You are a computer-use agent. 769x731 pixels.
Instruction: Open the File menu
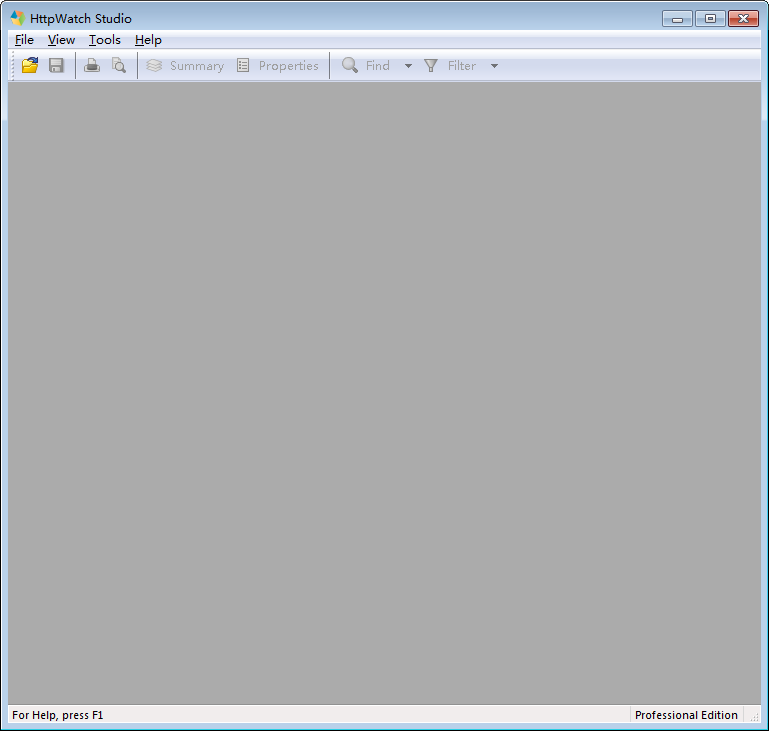click(x=24, y=40)
